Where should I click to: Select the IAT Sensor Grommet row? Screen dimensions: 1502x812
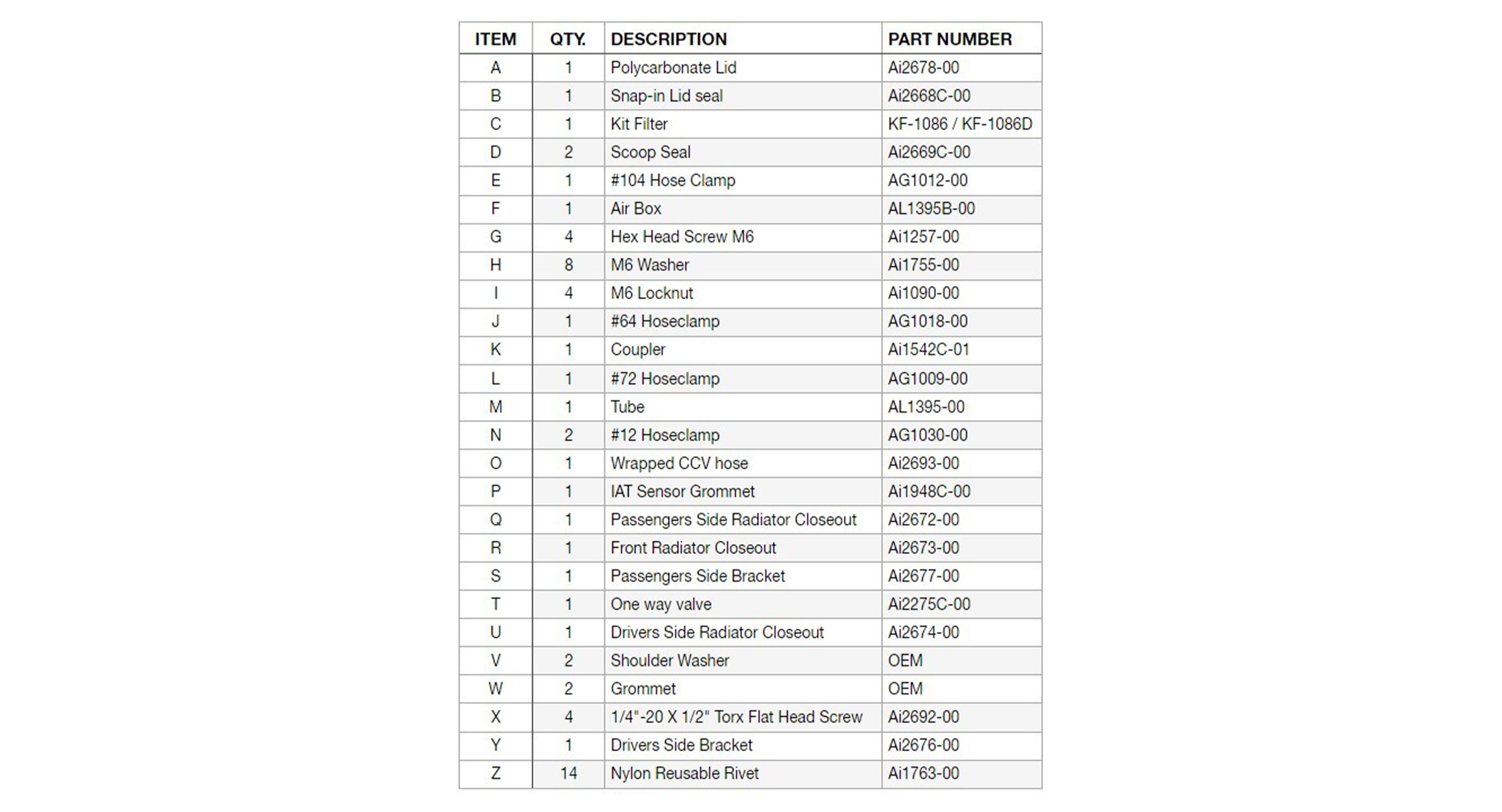(x=751, y=491)
